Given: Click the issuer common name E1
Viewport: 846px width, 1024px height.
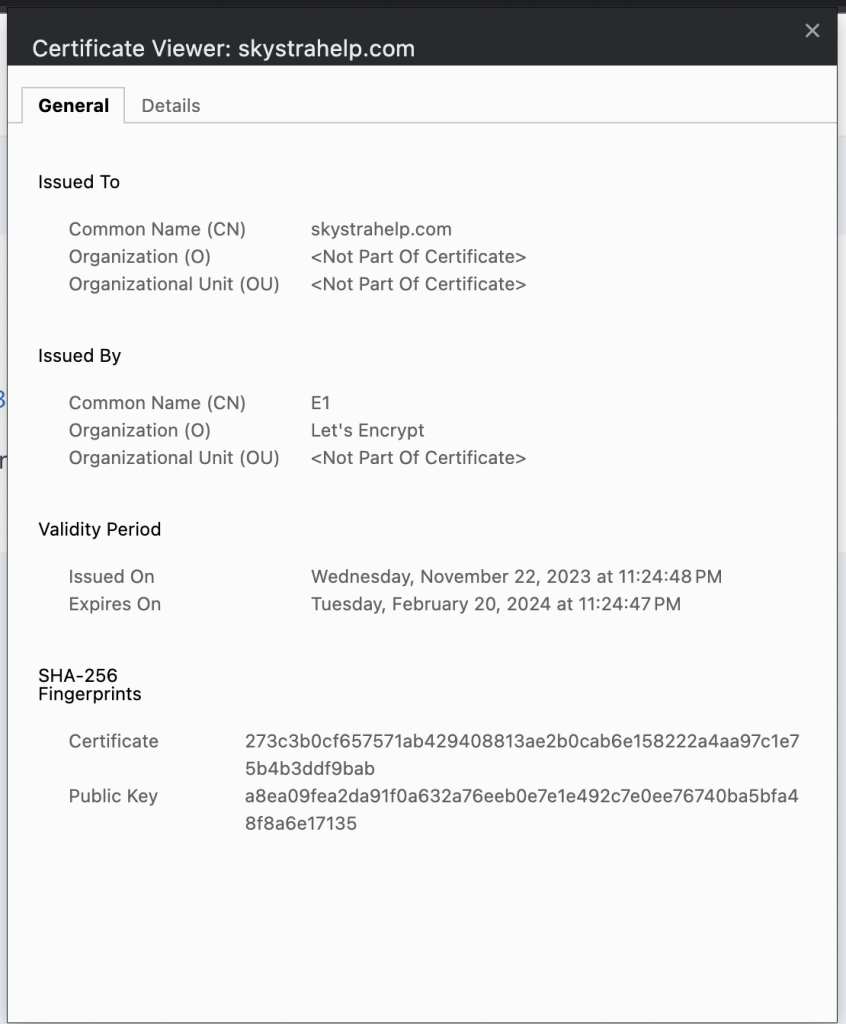Looking at the screenshot, I should click(x=321, y=403).
